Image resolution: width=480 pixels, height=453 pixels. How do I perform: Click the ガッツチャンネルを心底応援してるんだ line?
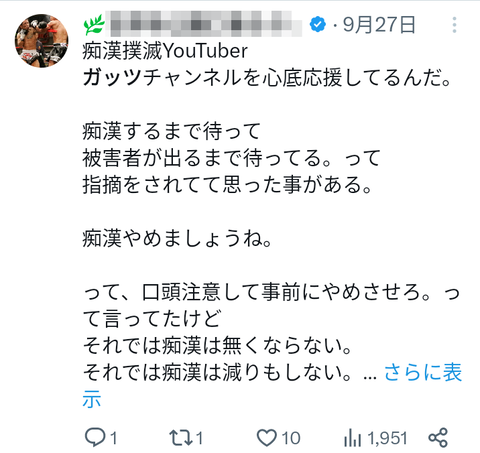(x=267, y=78)
